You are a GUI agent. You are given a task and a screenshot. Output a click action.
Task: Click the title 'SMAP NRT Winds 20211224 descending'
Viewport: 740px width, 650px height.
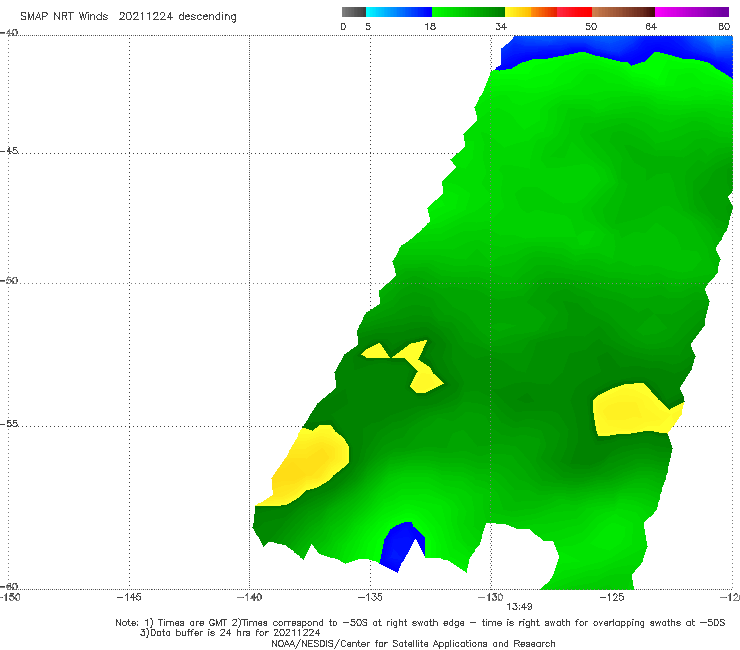[x=128, y=16]
